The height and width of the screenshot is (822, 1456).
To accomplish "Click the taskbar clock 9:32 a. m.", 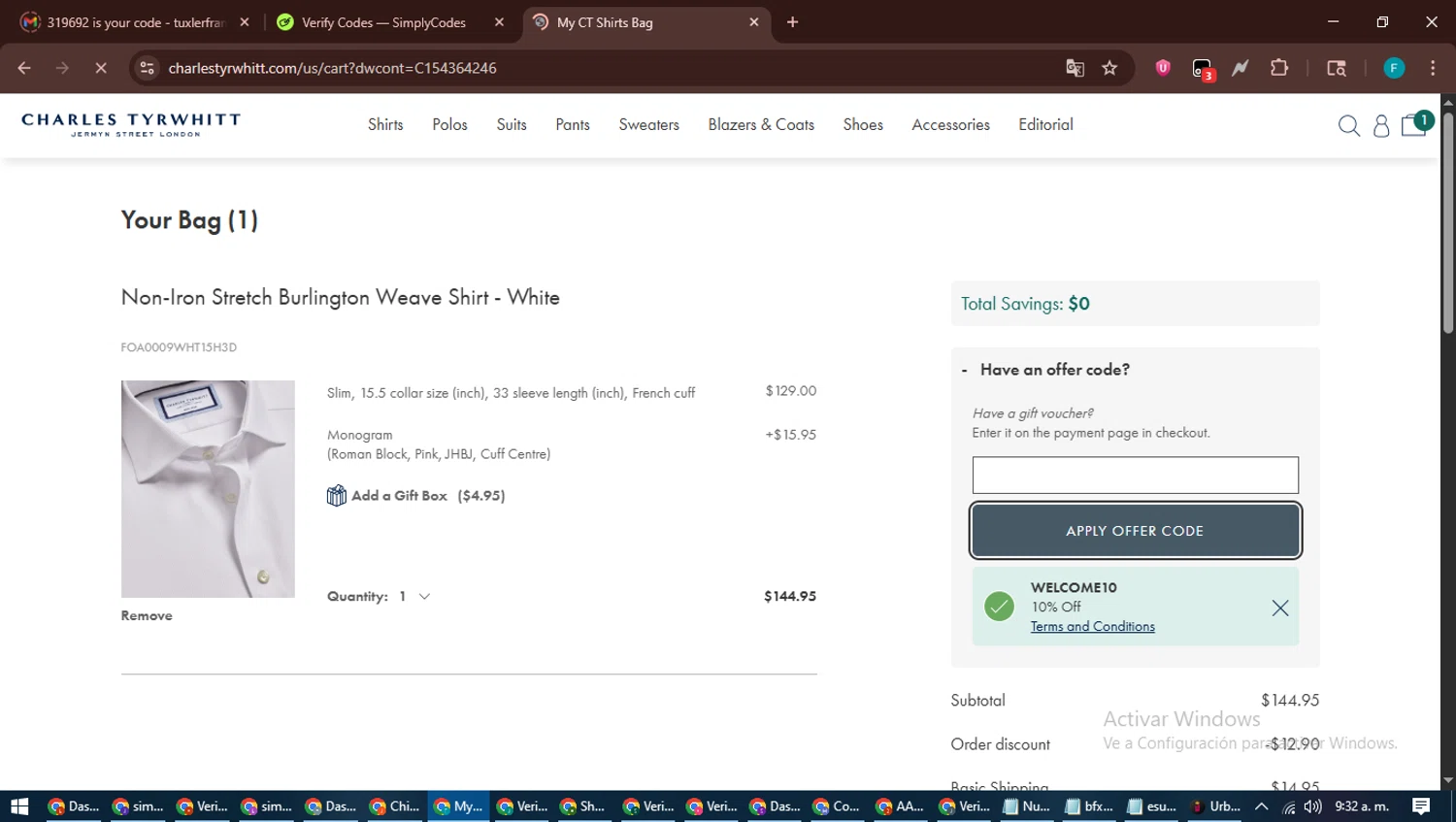I will 1362,806.
